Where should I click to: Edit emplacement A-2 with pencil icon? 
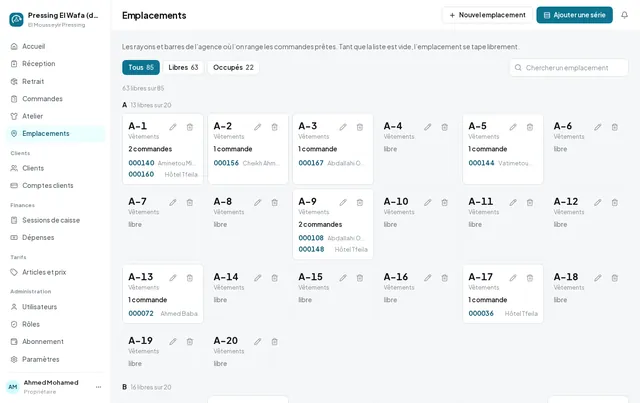(258, 127)
